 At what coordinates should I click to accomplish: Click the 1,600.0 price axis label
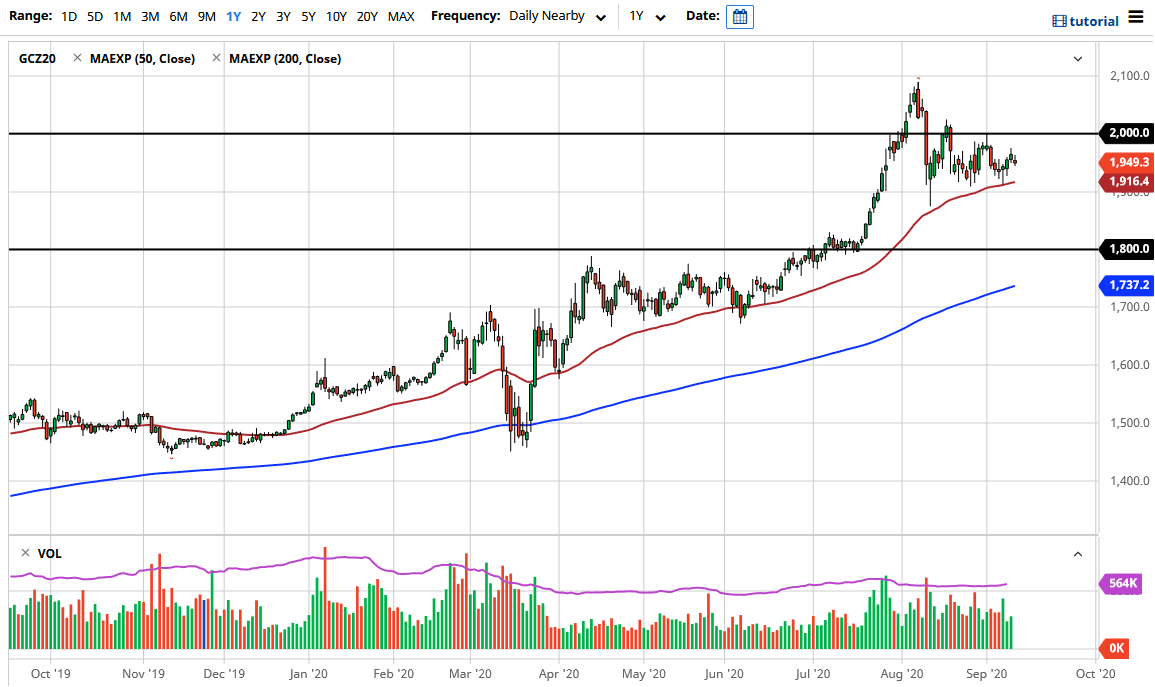1130,364
